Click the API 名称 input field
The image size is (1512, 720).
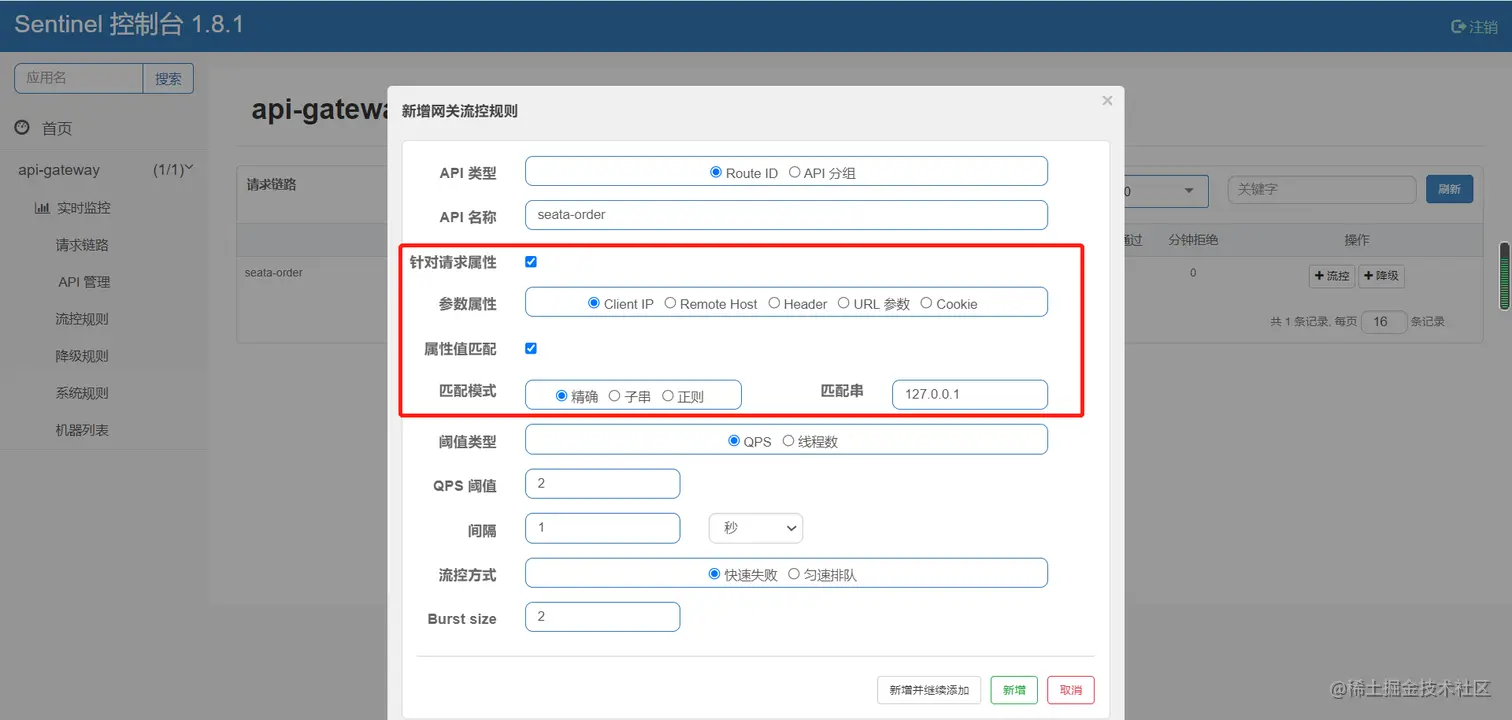(x=786, y=215)
